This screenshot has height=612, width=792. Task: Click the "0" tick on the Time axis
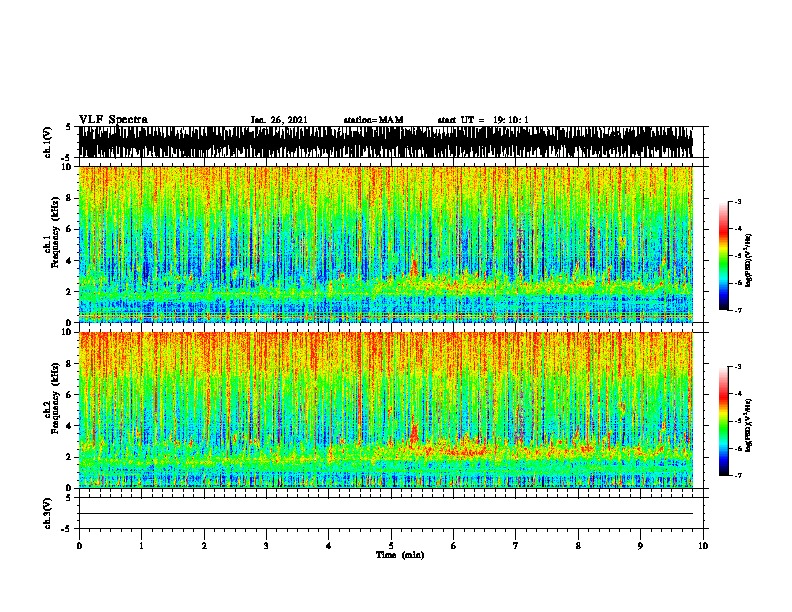79,546
